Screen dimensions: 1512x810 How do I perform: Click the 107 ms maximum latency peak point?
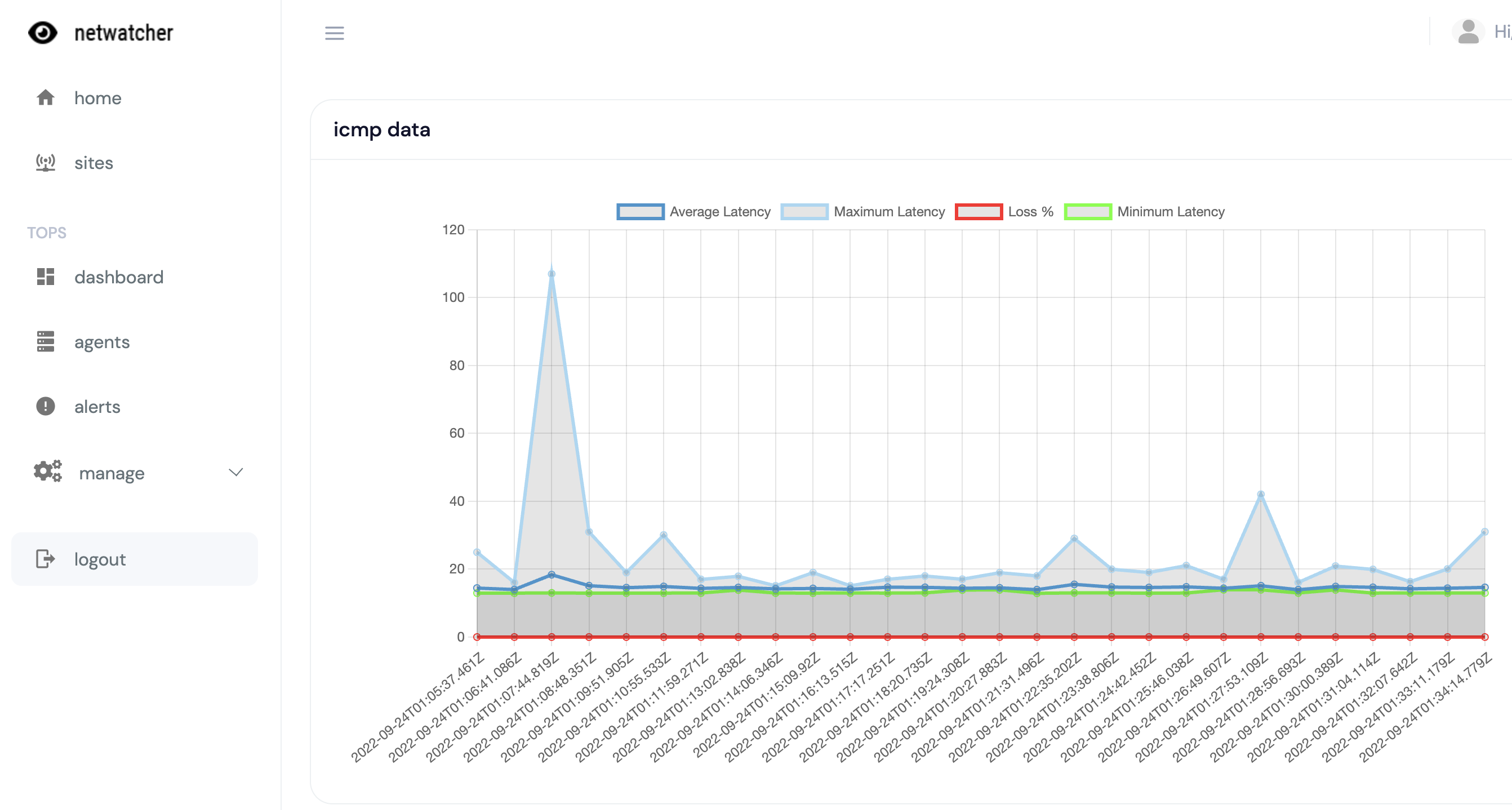coord(551,274)
